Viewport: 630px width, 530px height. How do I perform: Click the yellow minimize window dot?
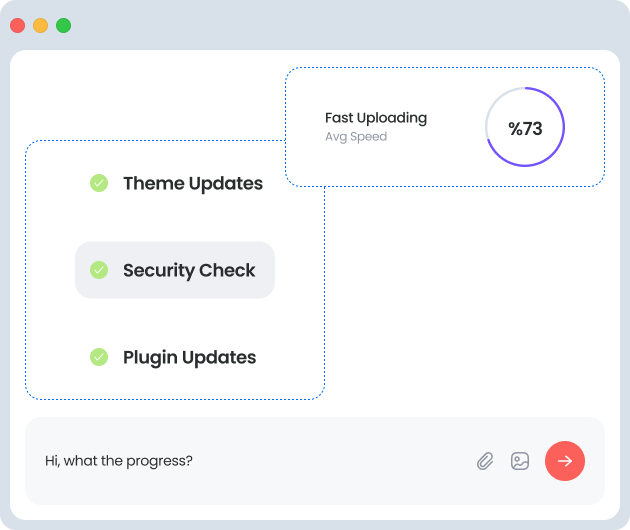point(41,25)
